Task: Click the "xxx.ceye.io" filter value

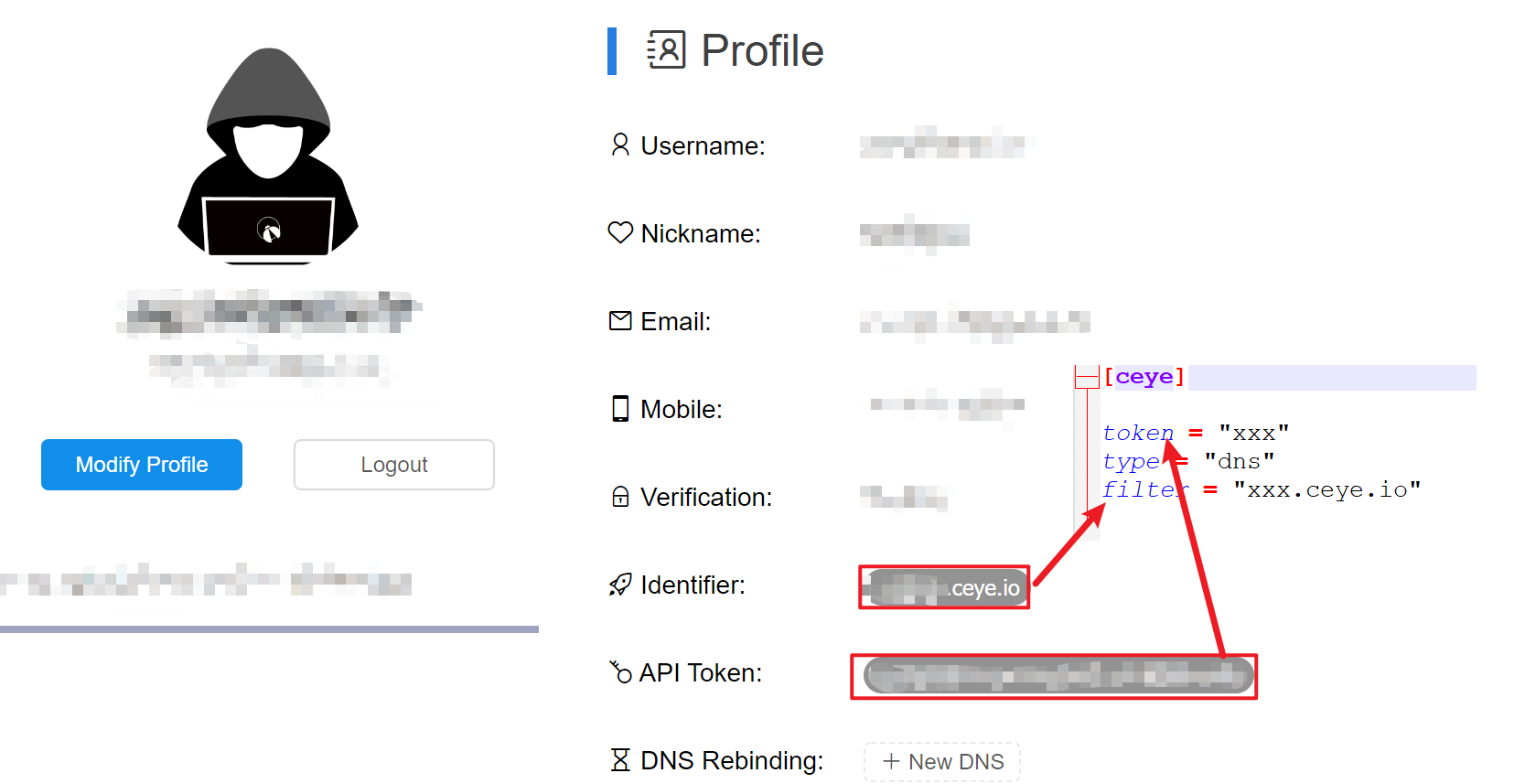Action: [x=1327, y=489]
